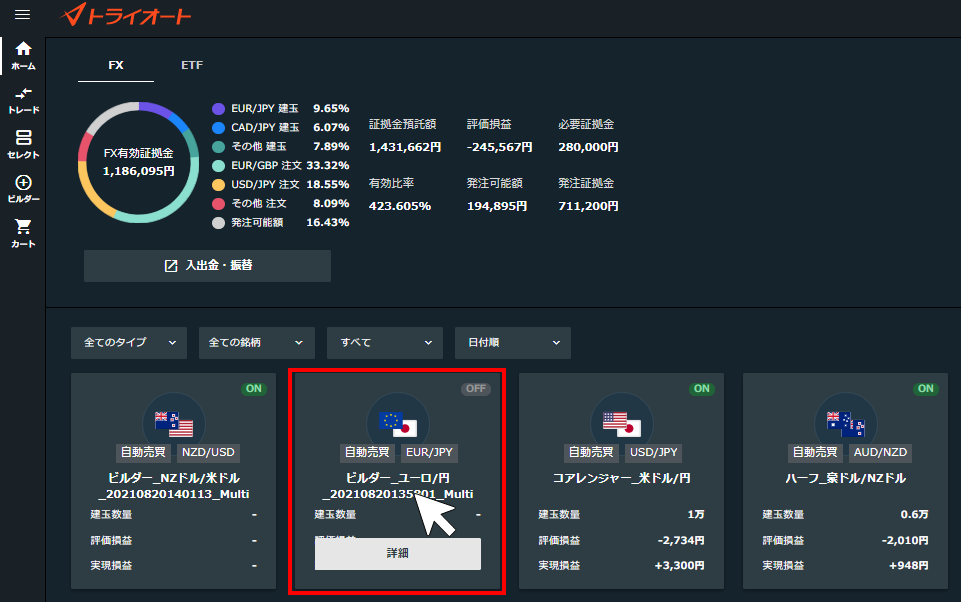Toggle ON status of NZD/USD card
Screen dimensions: 961x602
tap(254, 389)
